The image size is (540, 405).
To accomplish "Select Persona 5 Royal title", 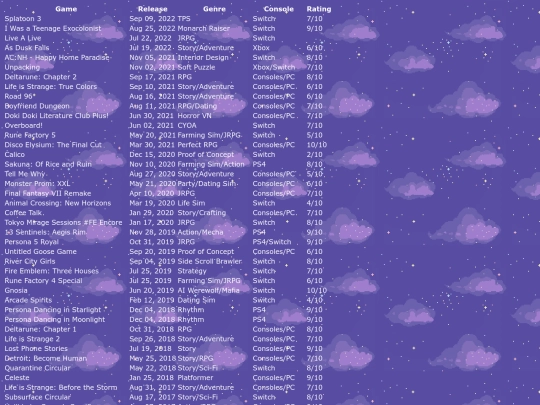I will pyautogui.click(x=32, y=242).
